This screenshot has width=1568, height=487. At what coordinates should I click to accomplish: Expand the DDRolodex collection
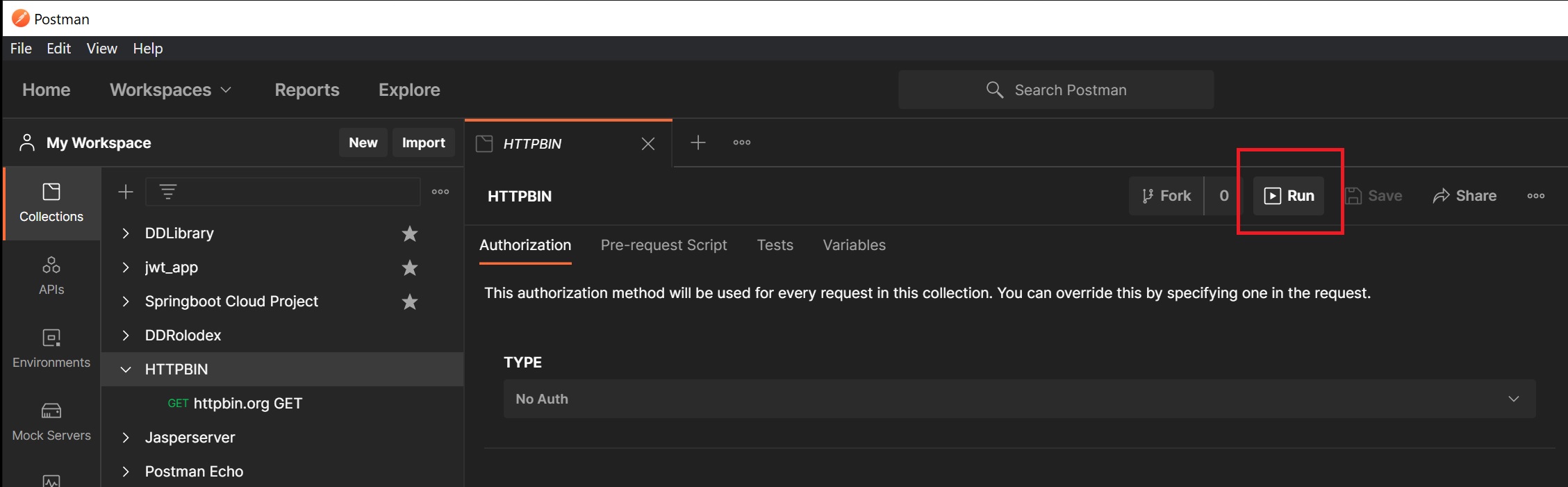point(126,336)
